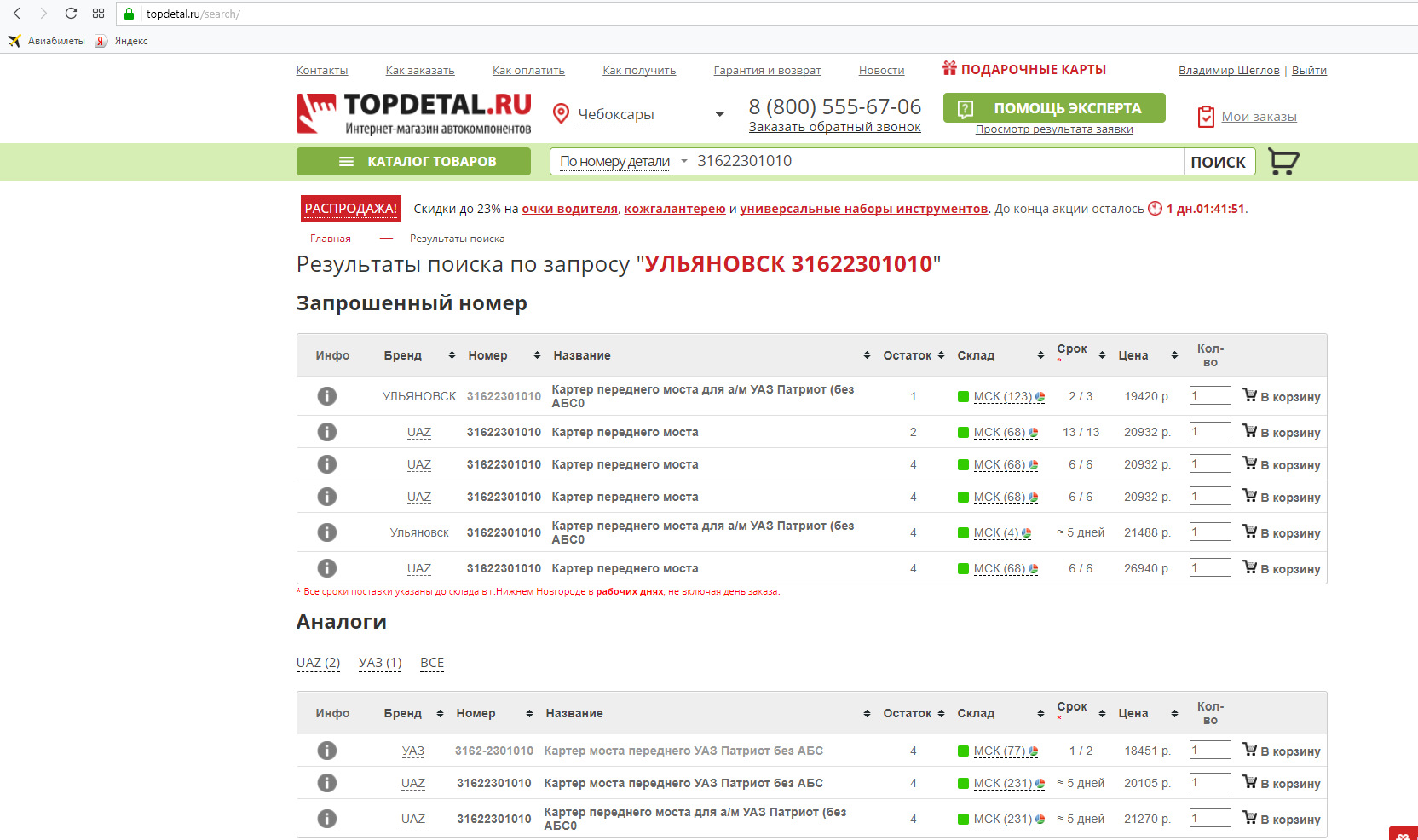Add 19420 р. item to cart
Screen dimensions: 1418x840
click(x=1281, y=396)
